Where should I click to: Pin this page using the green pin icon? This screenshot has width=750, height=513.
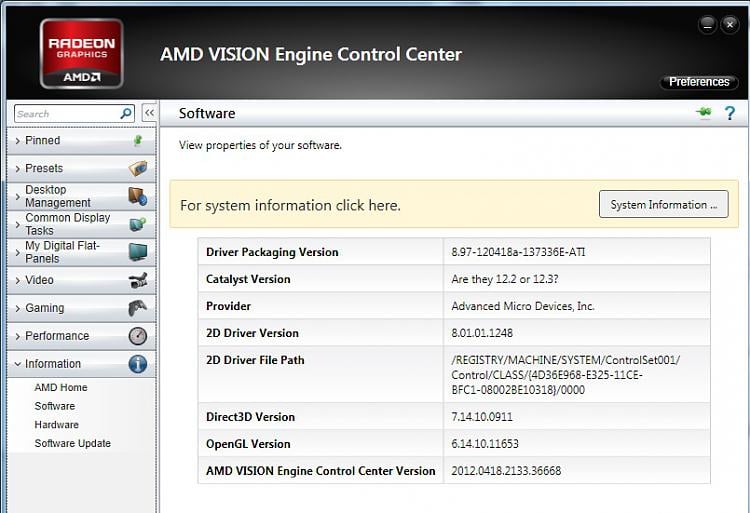pos(704,113)
